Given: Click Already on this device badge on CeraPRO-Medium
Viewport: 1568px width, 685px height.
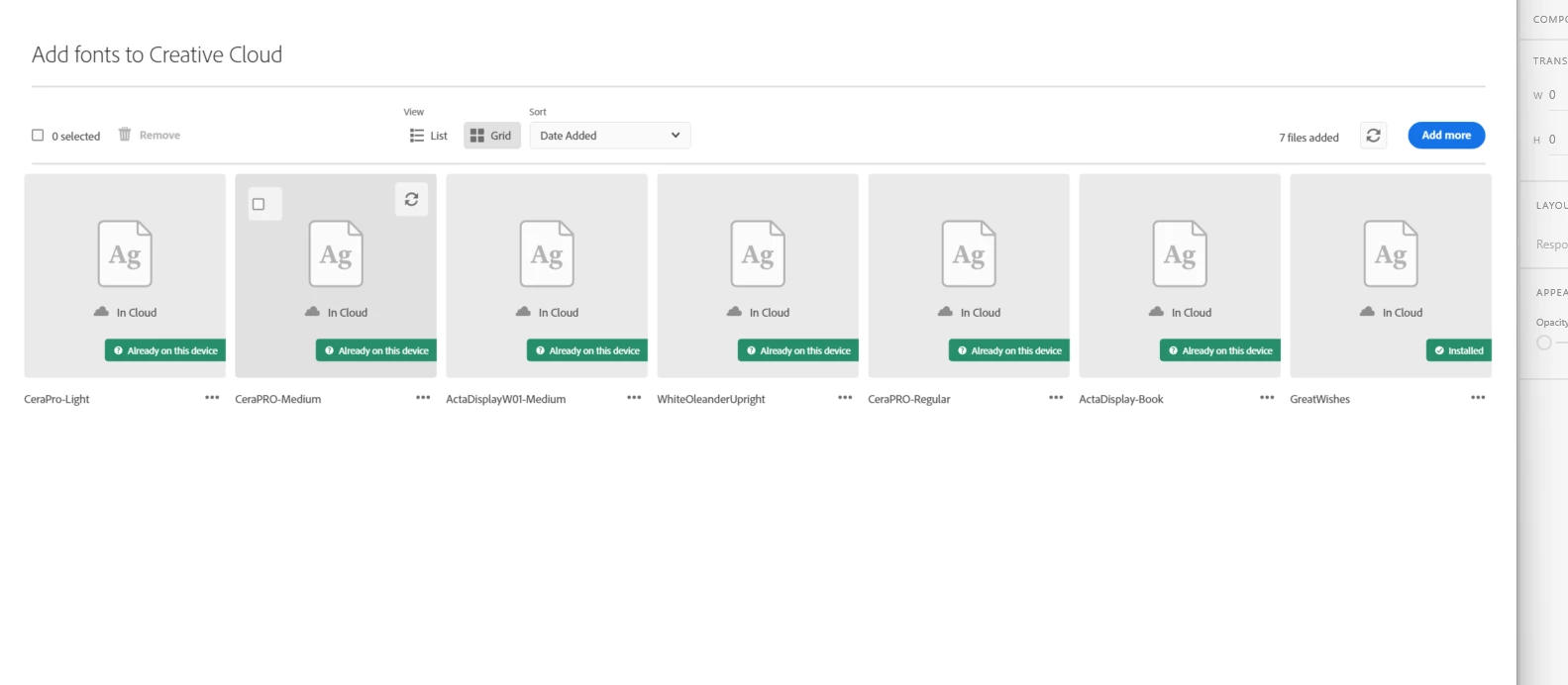Looking at the screenshot, I should point(376,350).
